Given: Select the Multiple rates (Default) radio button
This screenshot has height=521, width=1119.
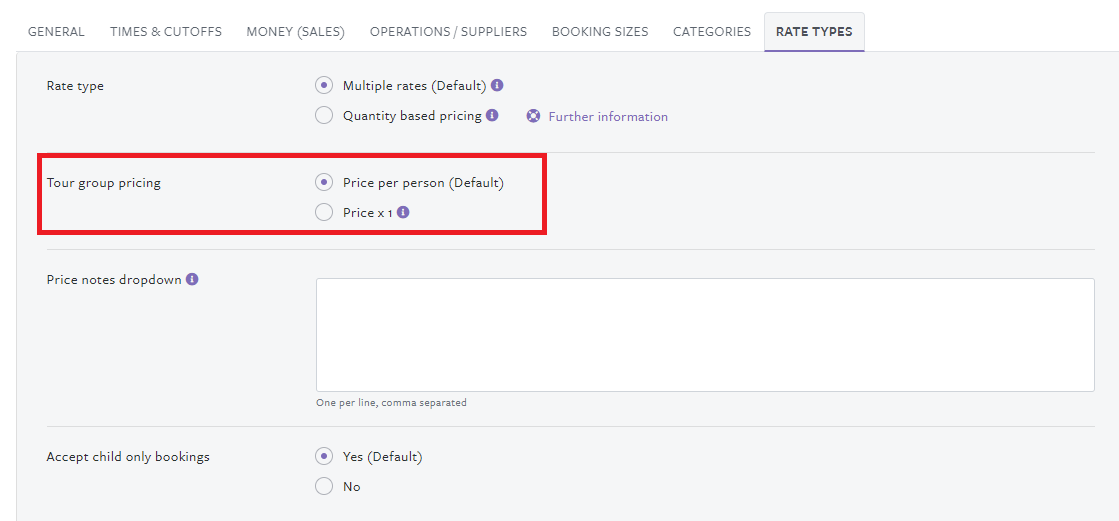Looking at the screenshot, I should click(324, 86).
